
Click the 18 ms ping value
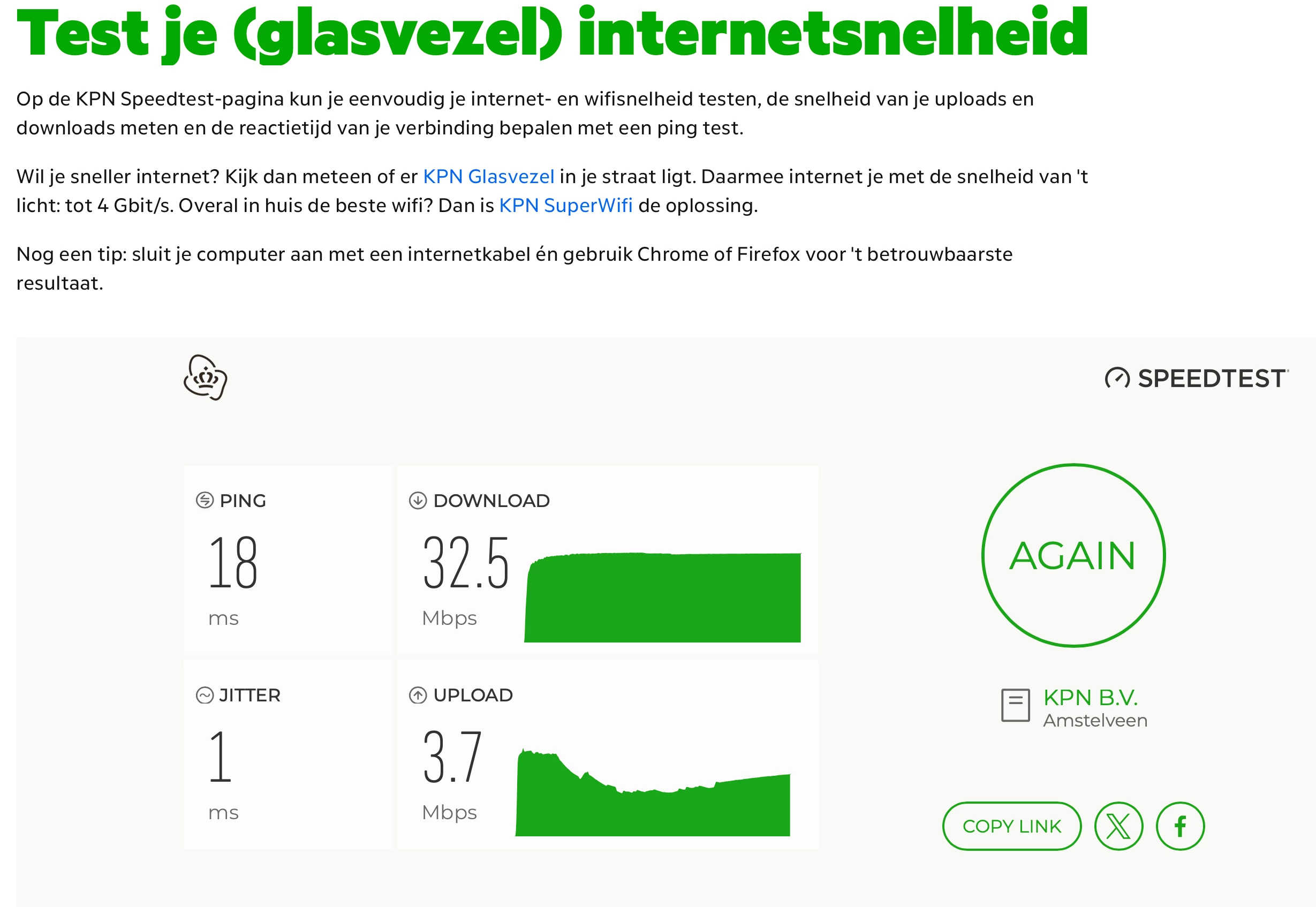[x=233, y=563]
